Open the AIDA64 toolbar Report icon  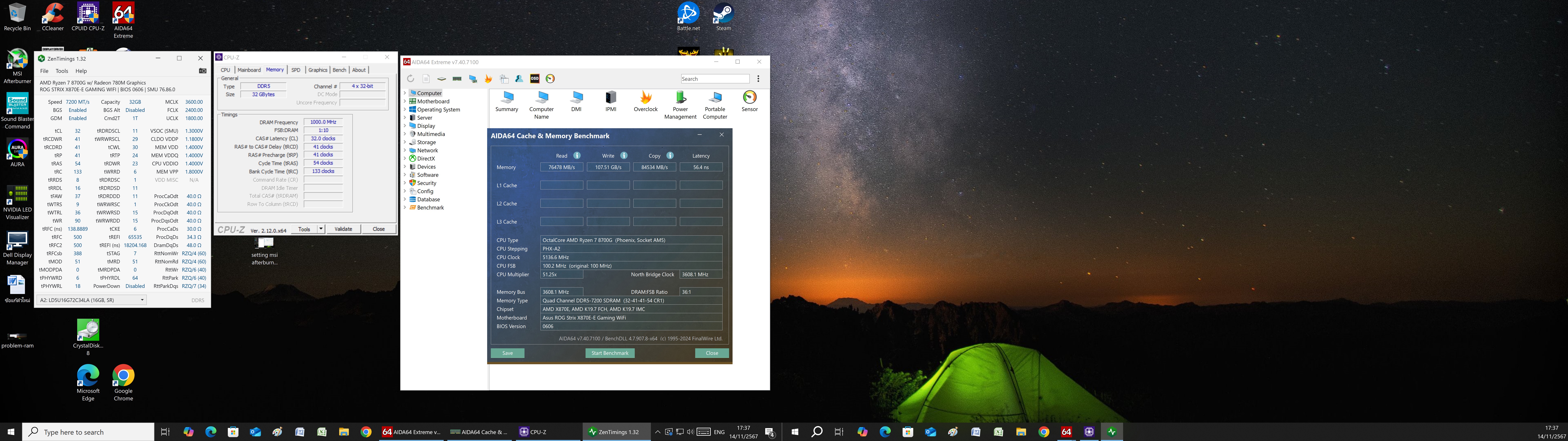pyautogui.click(x=426, y=79)
